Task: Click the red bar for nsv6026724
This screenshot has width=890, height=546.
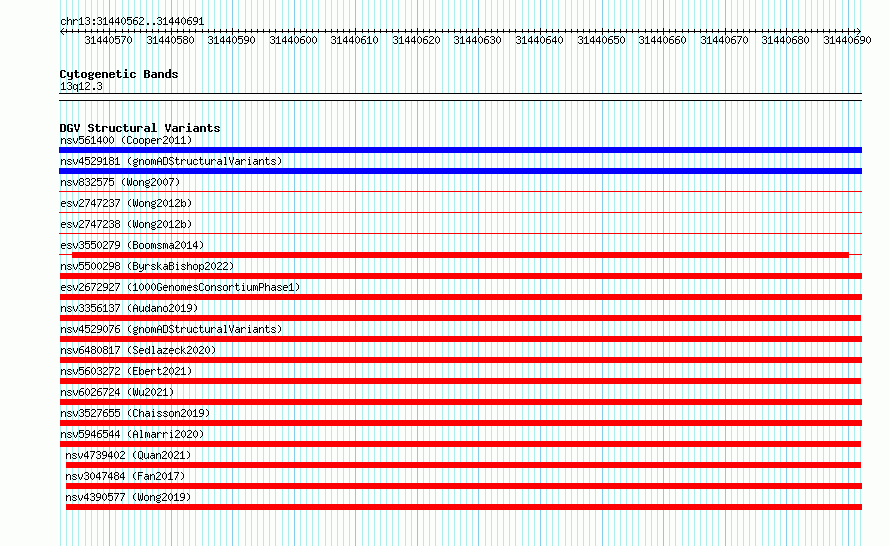Action: (460, 402)
